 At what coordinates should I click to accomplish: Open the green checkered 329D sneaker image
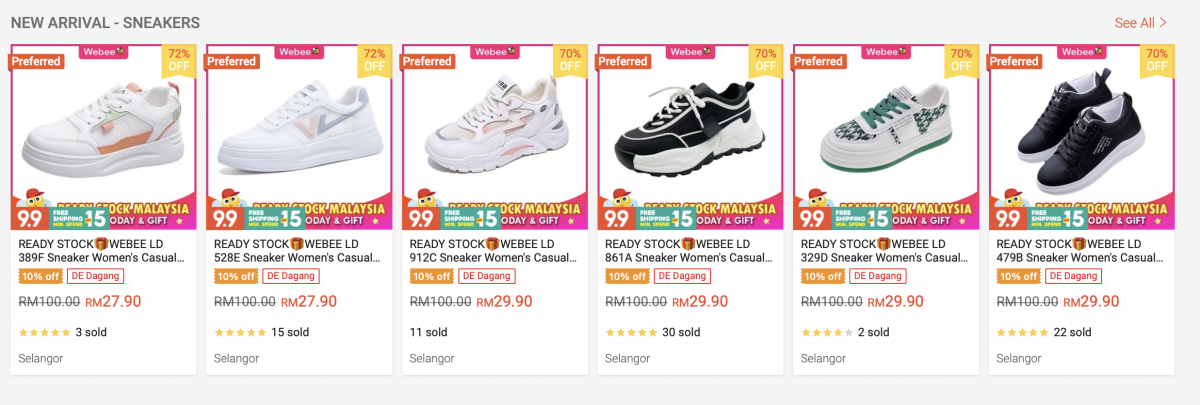coord(886,130)
